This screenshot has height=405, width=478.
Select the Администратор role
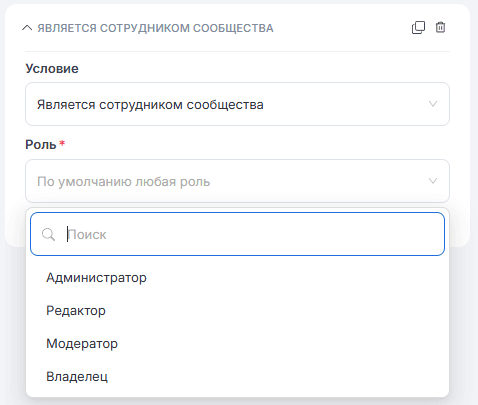point(237,278)
